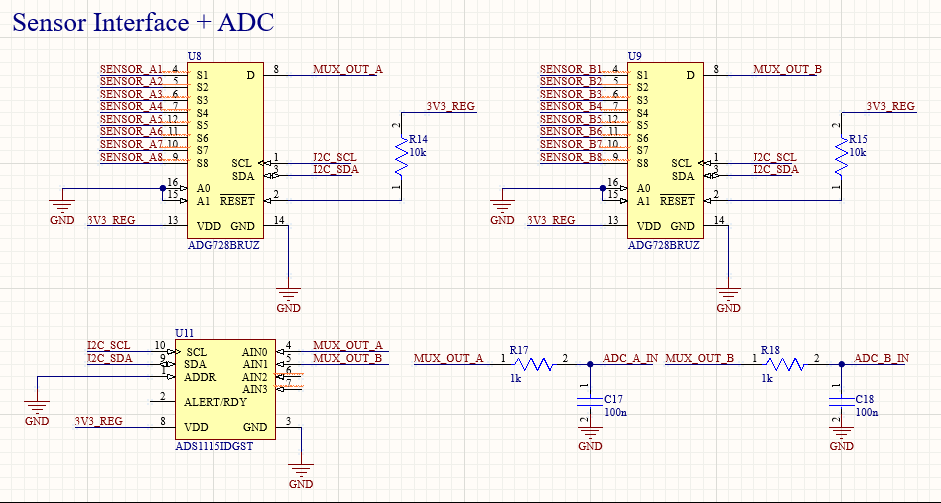This screenshot has width=941, height=503.
Task: Click the 3V3_REG label at U8 VDD
Action: (112, 220)
